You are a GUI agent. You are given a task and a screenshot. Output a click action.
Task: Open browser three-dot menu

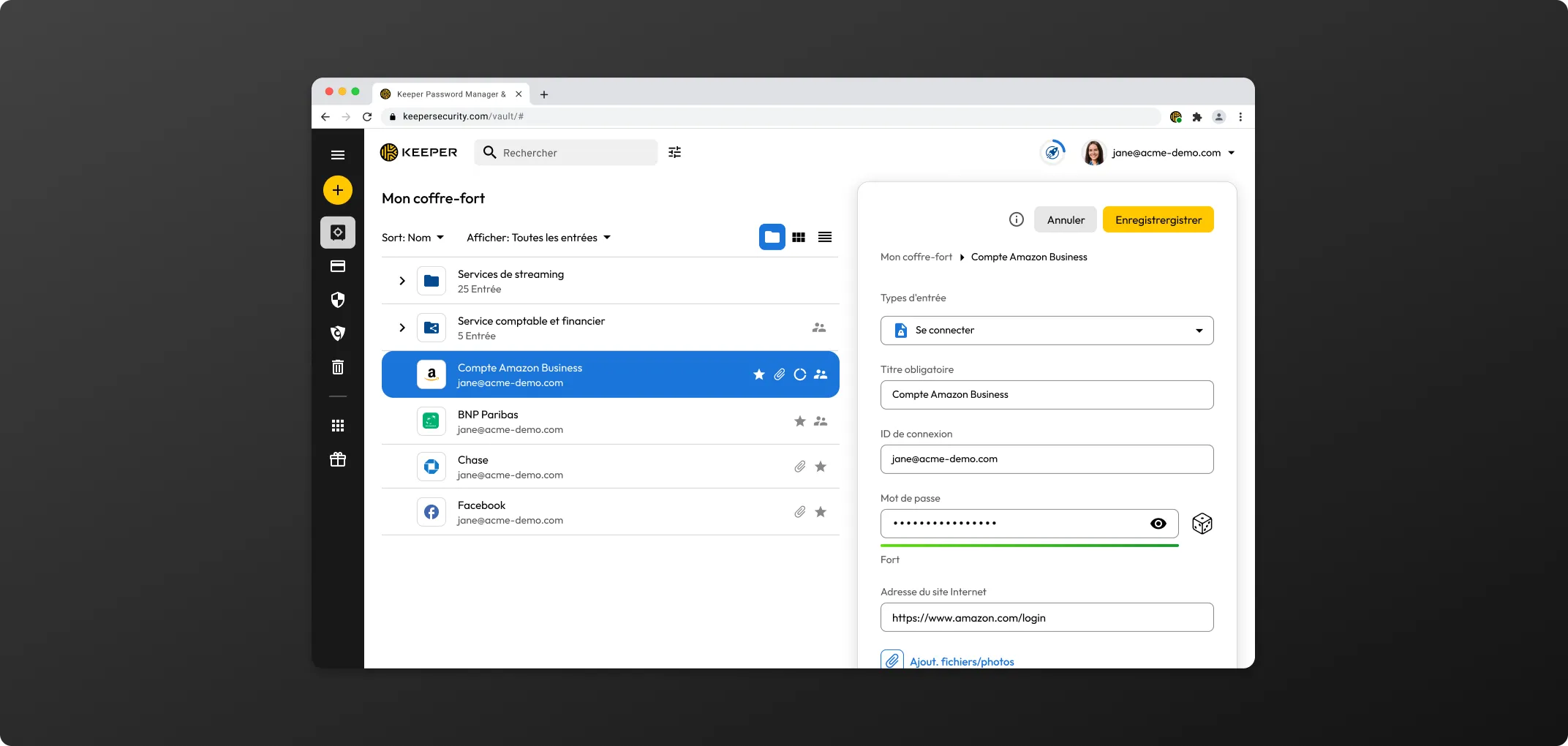click(1240, 116)
